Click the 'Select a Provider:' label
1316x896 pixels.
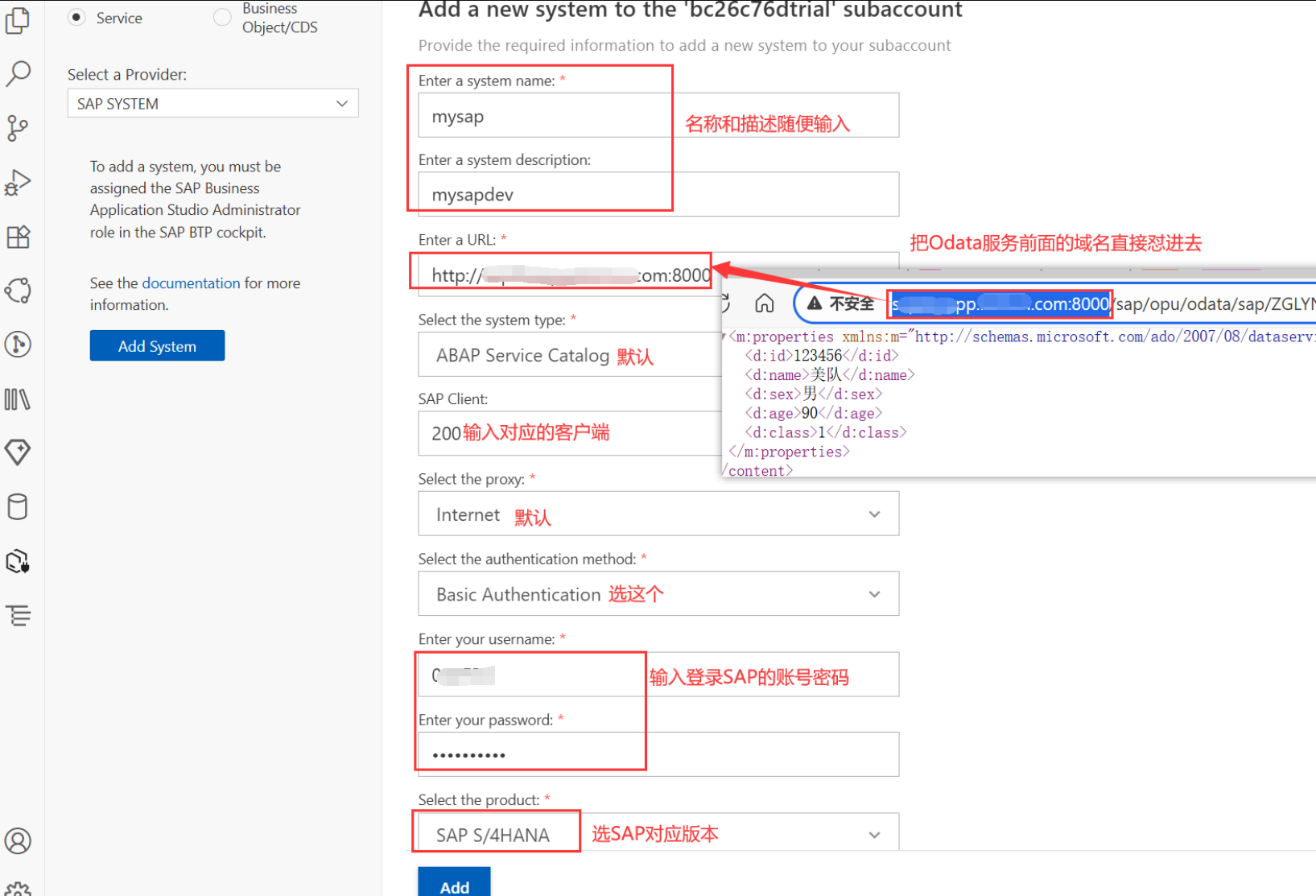click(127, 74)
